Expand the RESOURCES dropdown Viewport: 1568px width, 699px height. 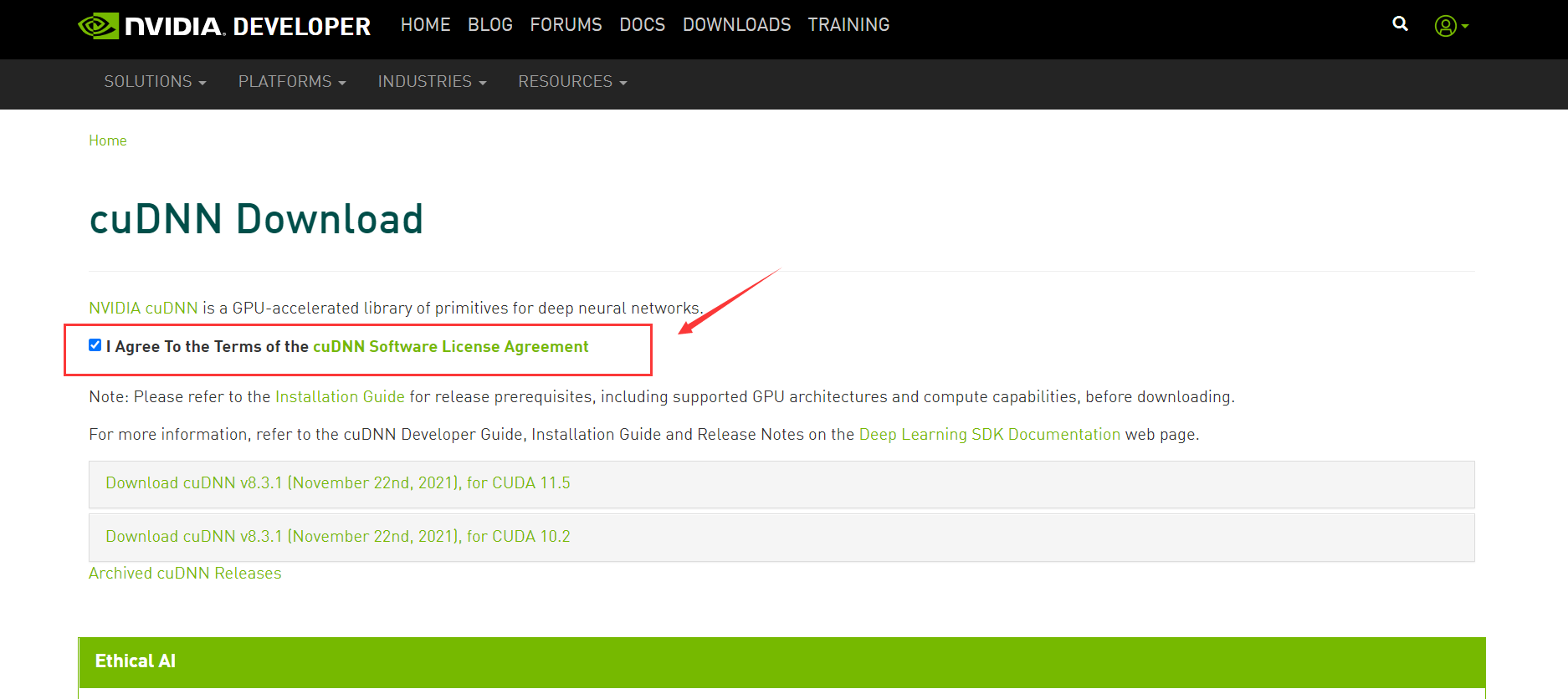pos(572,82)
